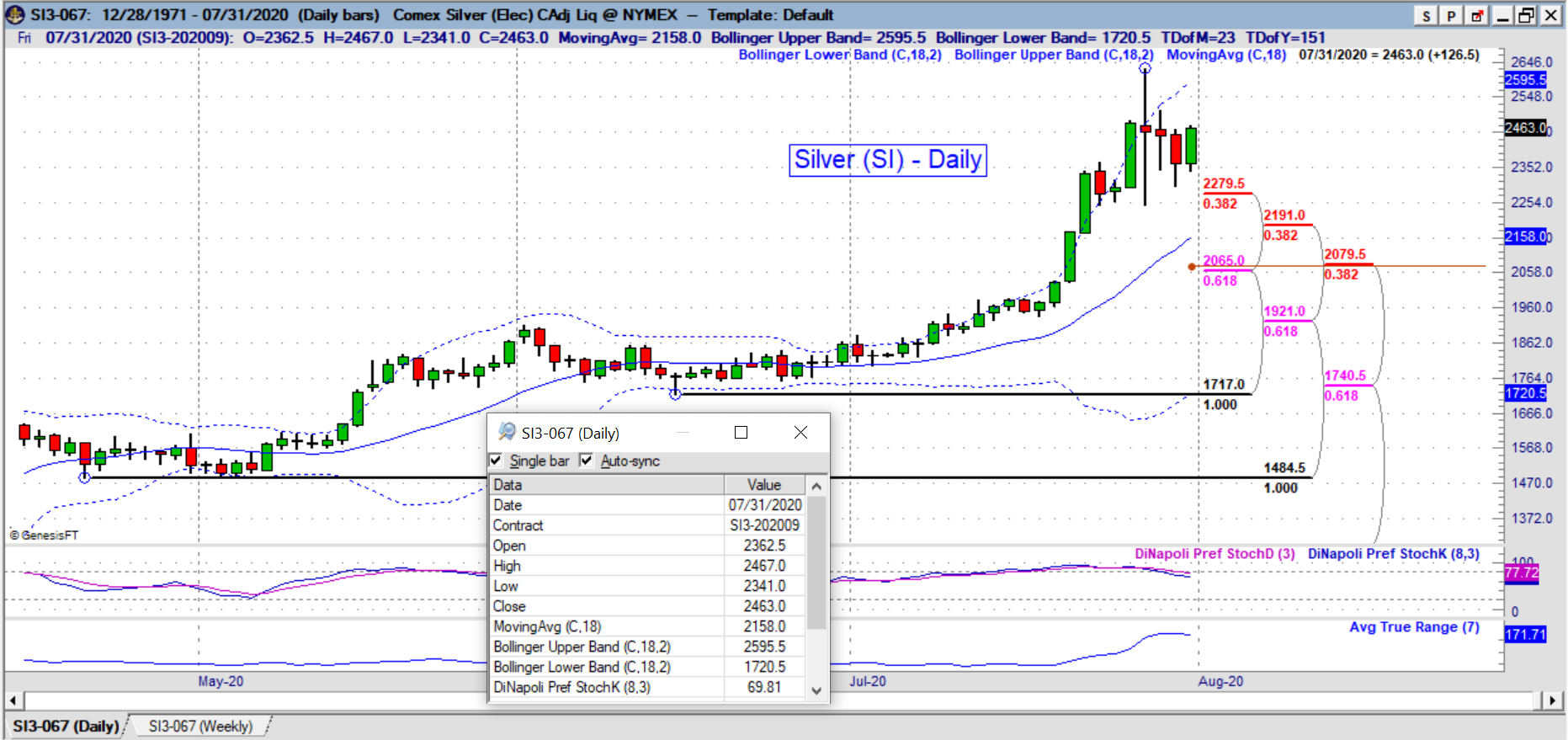Maximize the SI3-067 (Daily) data window

(741, 432)
